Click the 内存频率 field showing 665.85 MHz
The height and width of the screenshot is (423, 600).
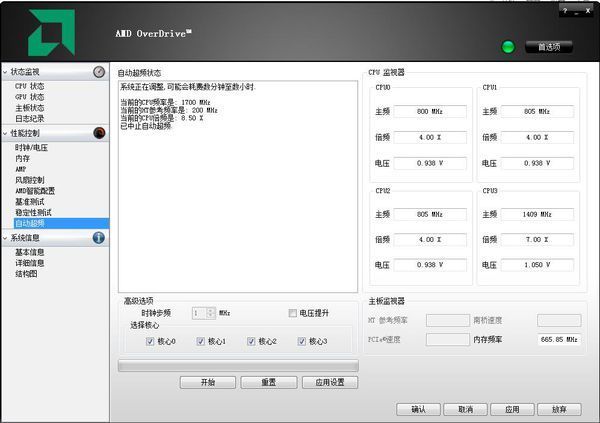click(559, 340)
